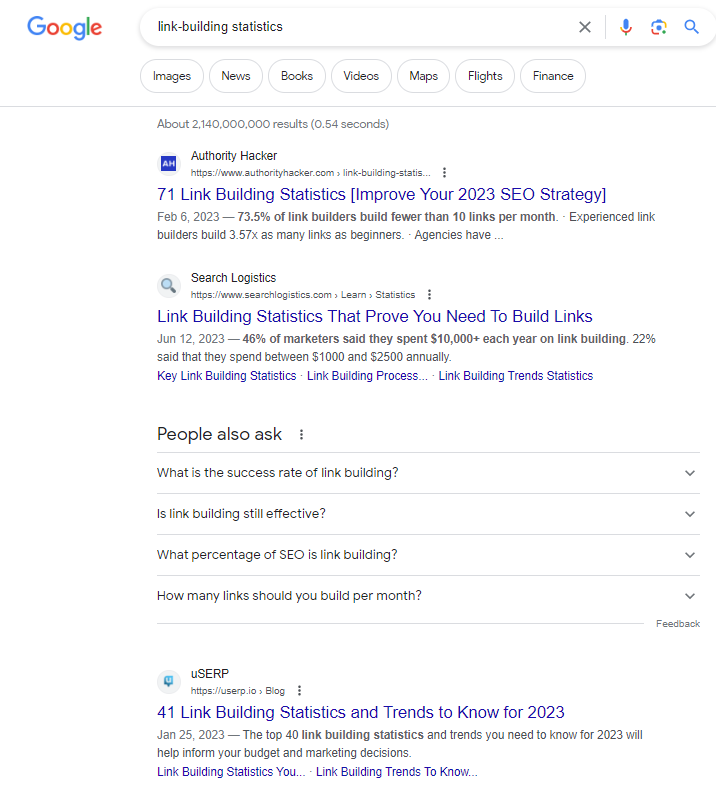Viewport: 716px width, 795px height.
Task: Open Search Logistics result options menu
Action: [429, 295]
